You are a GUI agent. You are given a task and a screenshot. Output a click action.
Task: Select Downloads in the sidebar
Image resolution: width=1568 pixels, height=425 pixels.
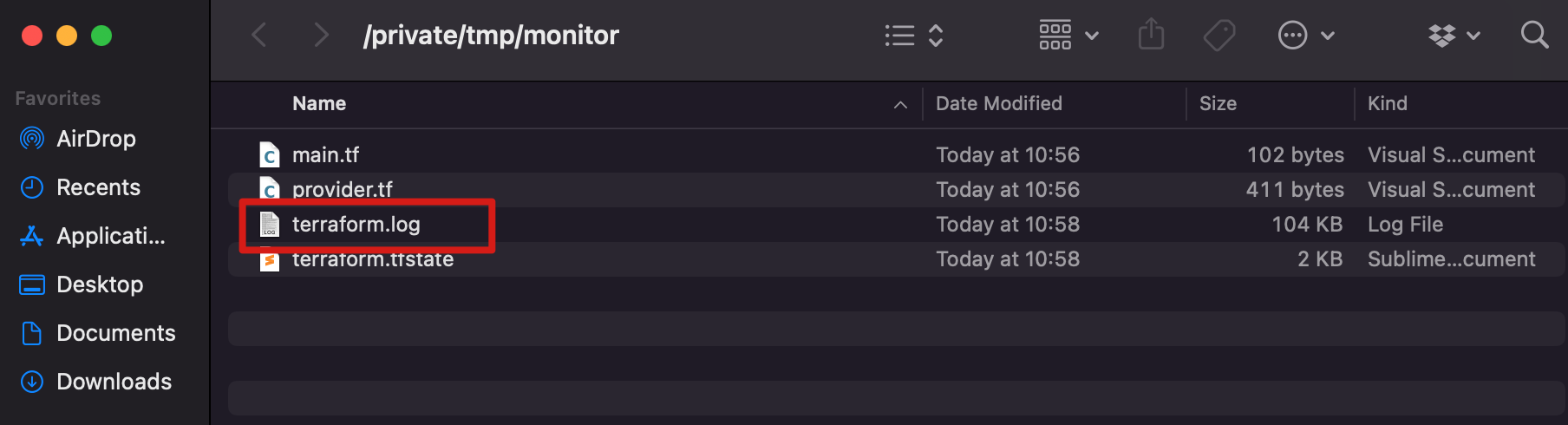coord(114,382)
